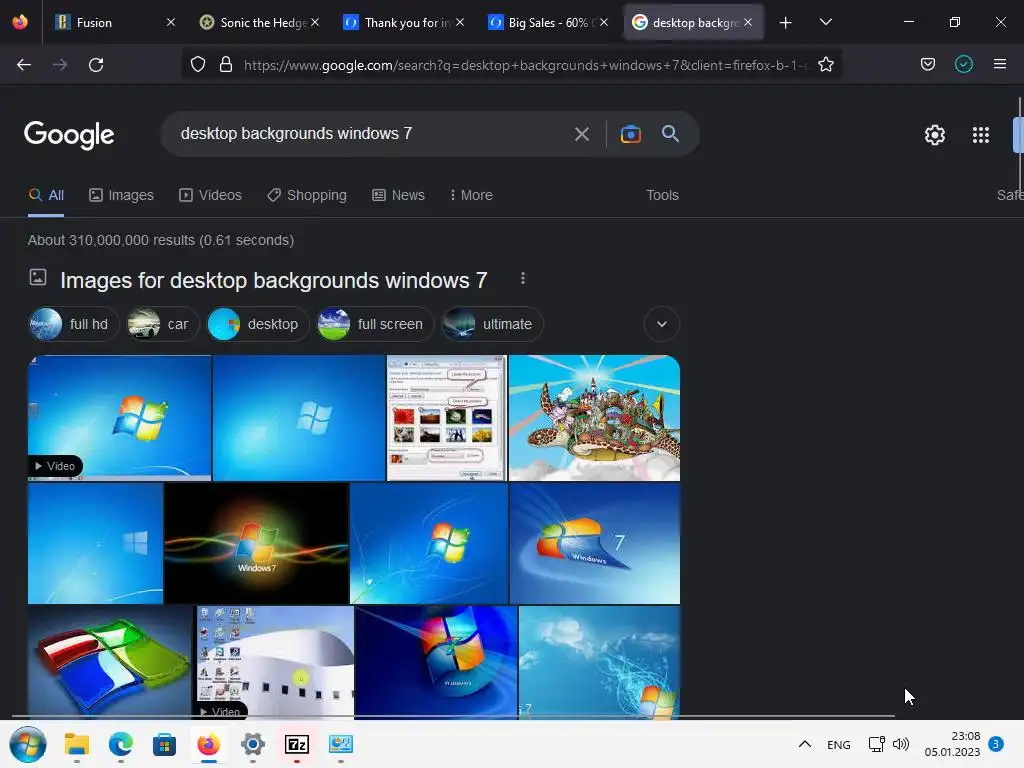
Task: Open the turtle island wallpaper thumbnail
Action: [x=594, y=418]
